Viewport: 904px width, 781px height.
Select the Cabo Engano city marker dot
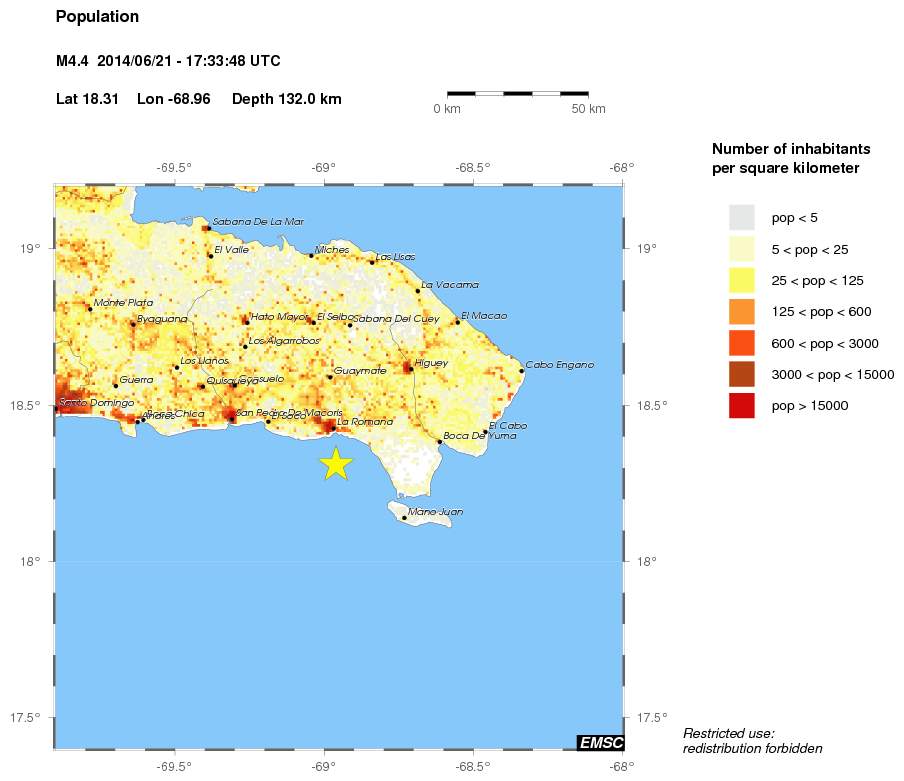tap(521, 371)
